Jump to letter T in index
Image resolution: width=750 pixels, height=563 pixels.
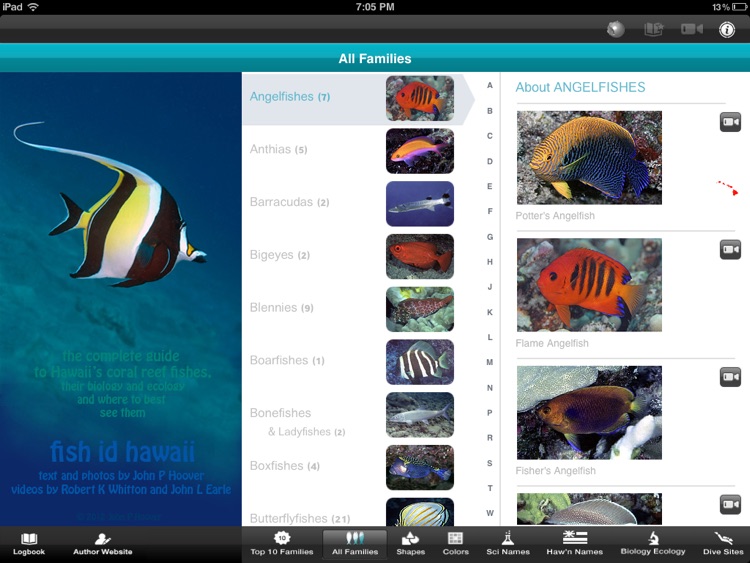coord(490,488)
